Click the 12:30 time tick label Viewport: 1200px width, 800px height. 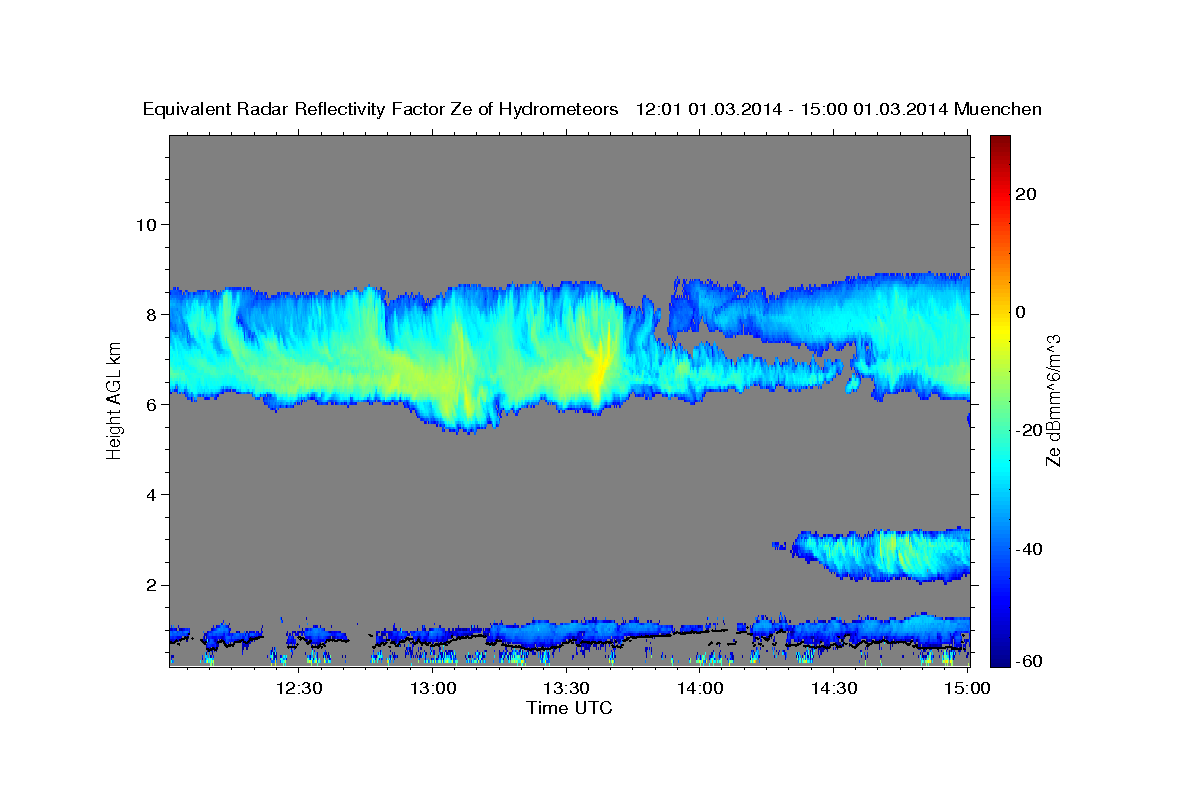tap(298, 688)
